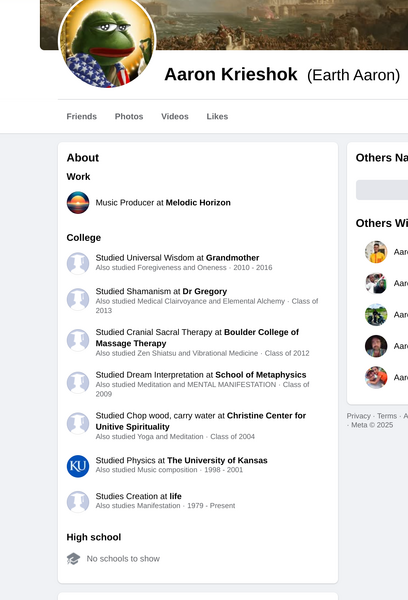Switch to the Photos tab
The width and height of the screenshot is (408, 600).
129,116
